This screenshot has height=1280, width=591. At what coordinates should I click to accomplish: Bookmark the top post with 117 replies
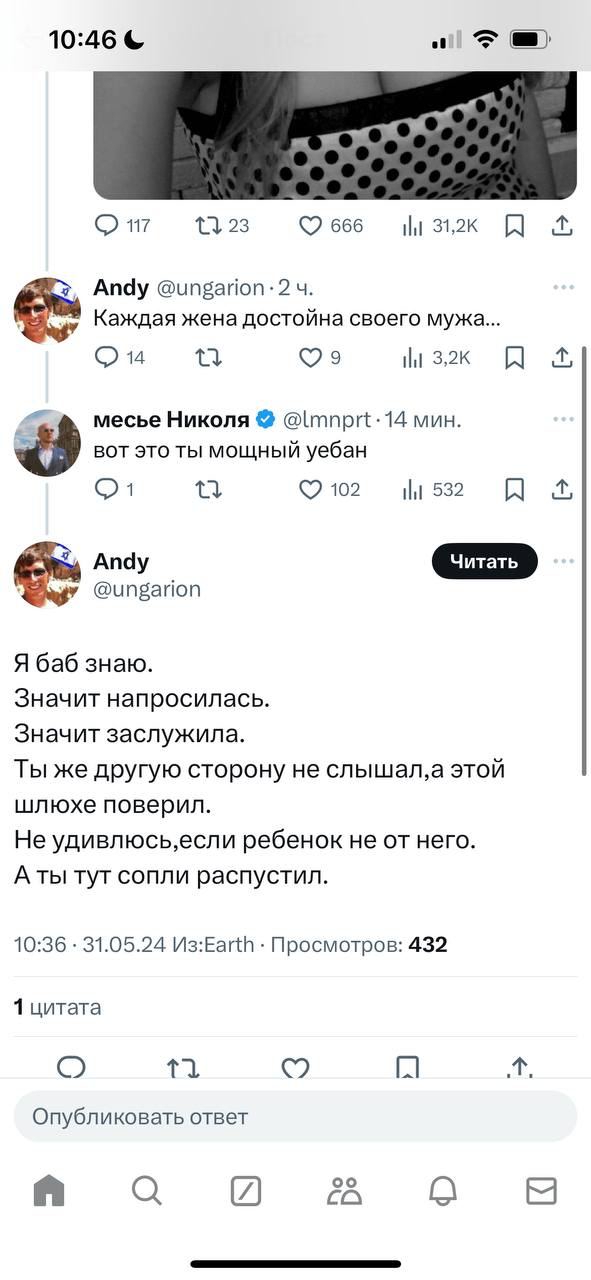point(514,226)
